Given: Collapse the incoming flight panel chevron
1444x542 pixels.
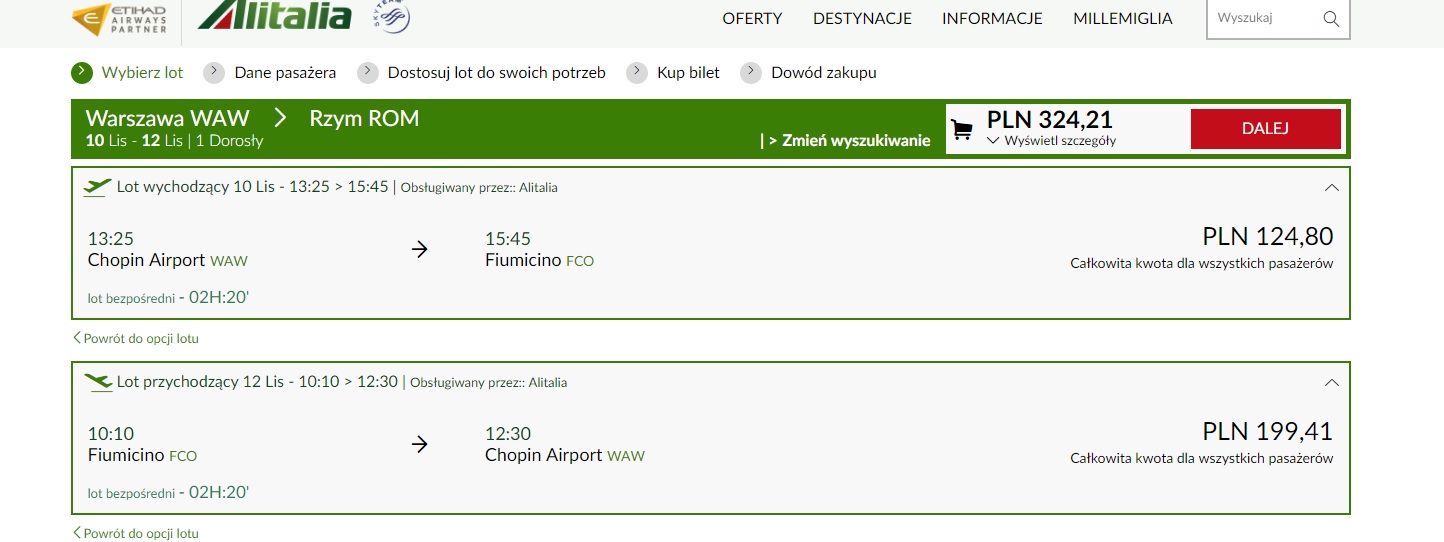Looking at the screenshot, I should tap(1331, 382).
